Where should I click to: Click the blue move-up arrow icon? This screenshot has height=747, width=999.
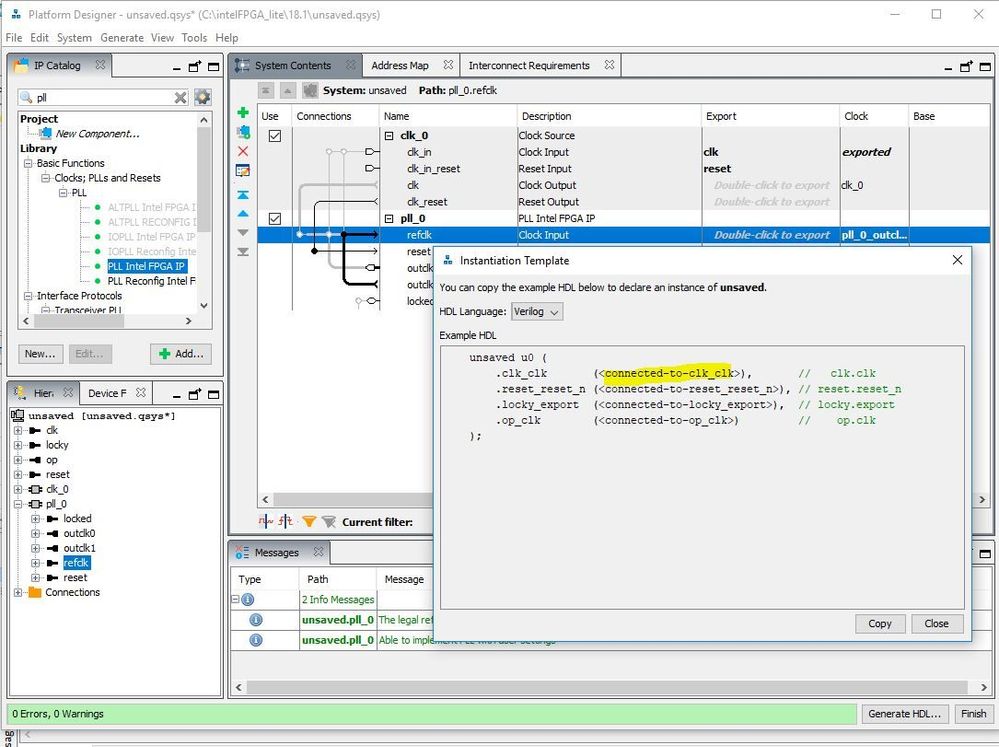coord(243,213)
